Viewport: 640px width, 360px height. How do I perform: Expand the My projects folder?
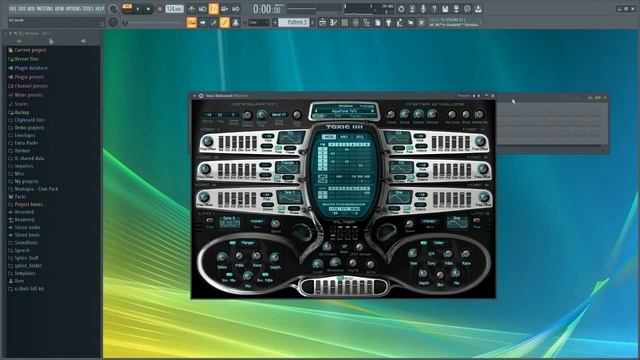click(26, 181)
